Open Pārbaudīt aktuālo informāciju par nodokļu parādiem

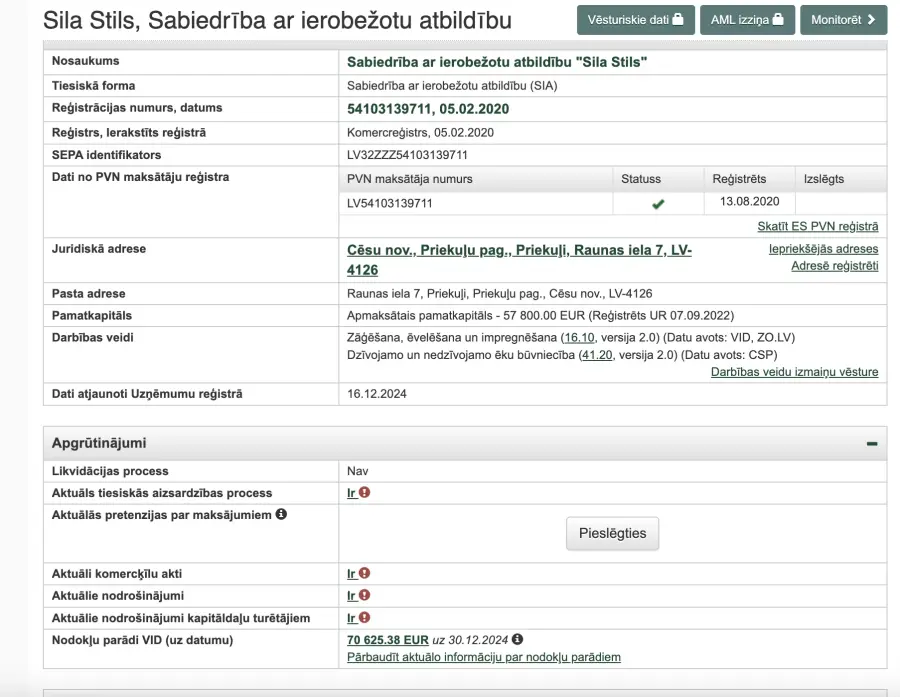483,657
